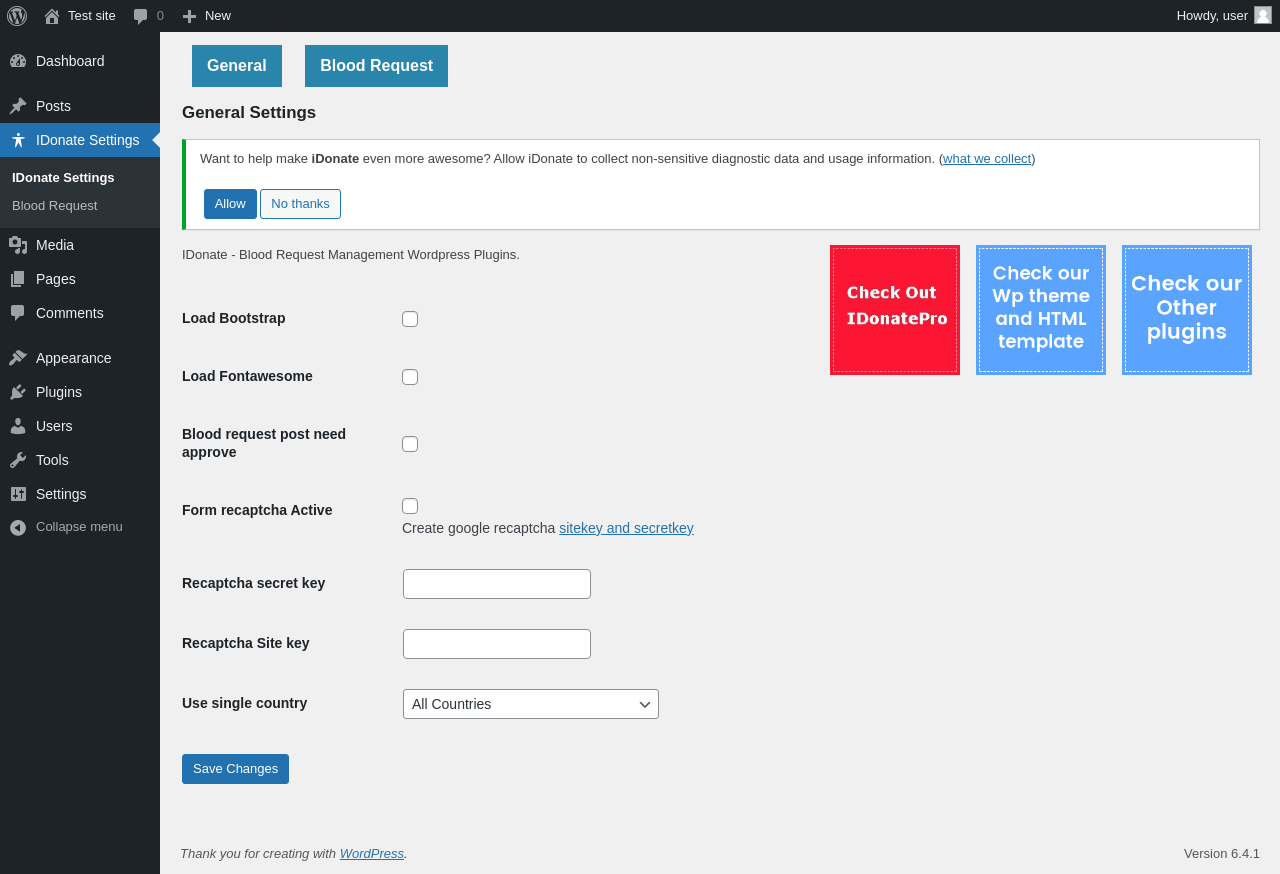This screenshot has height=874, width=1280.
Task: Check Blood request post need approve
Action: point(410,444)
